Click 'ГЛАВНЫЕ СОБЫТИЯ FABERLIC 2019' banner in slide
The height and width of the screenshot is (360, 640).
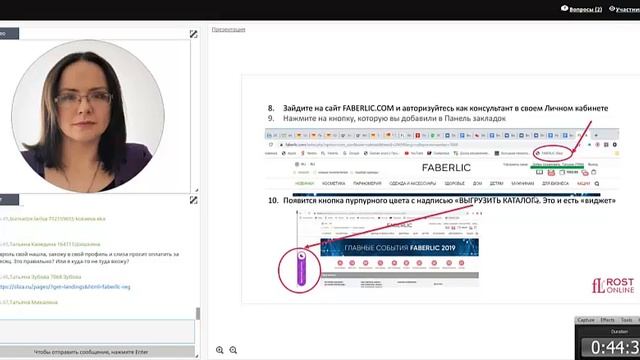(400, 248)
